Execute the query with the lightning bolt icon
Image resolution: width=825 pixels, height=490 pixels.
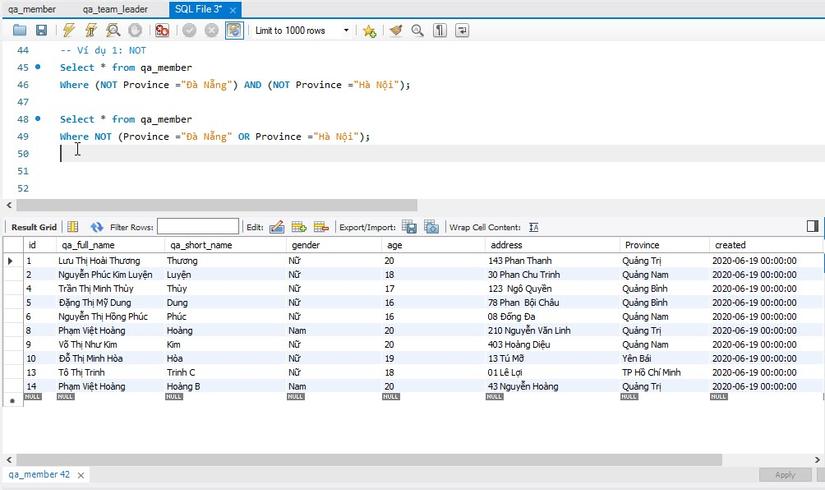pyautogui.click(x=69, y=31)
